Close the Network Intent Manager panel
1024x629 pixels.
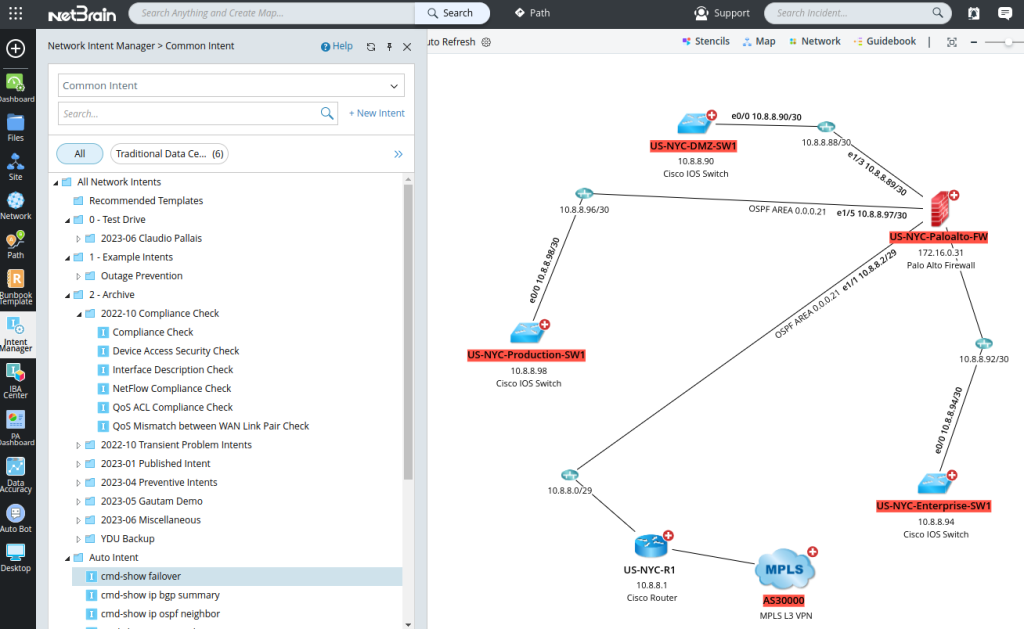pyautogui.click(x=407, y=47)
